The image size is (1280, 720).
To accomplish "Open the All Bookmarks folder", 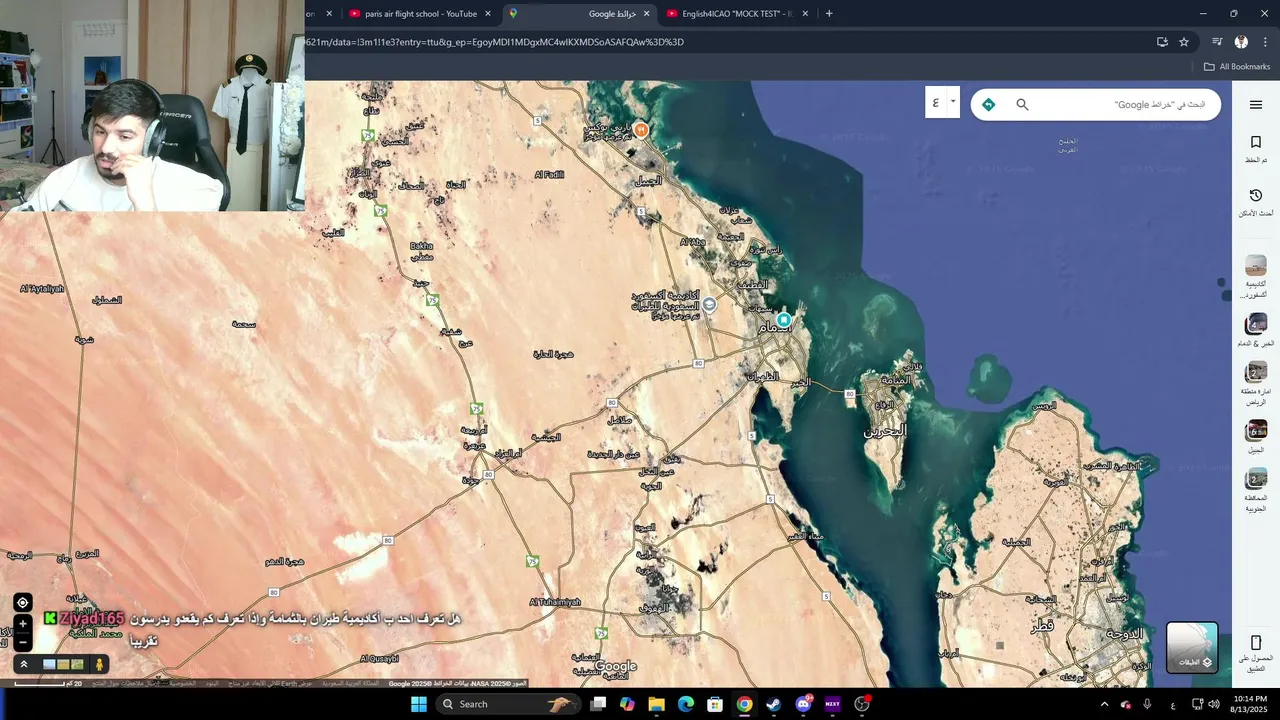I will pyautogui.click(x=1237, y=67).
